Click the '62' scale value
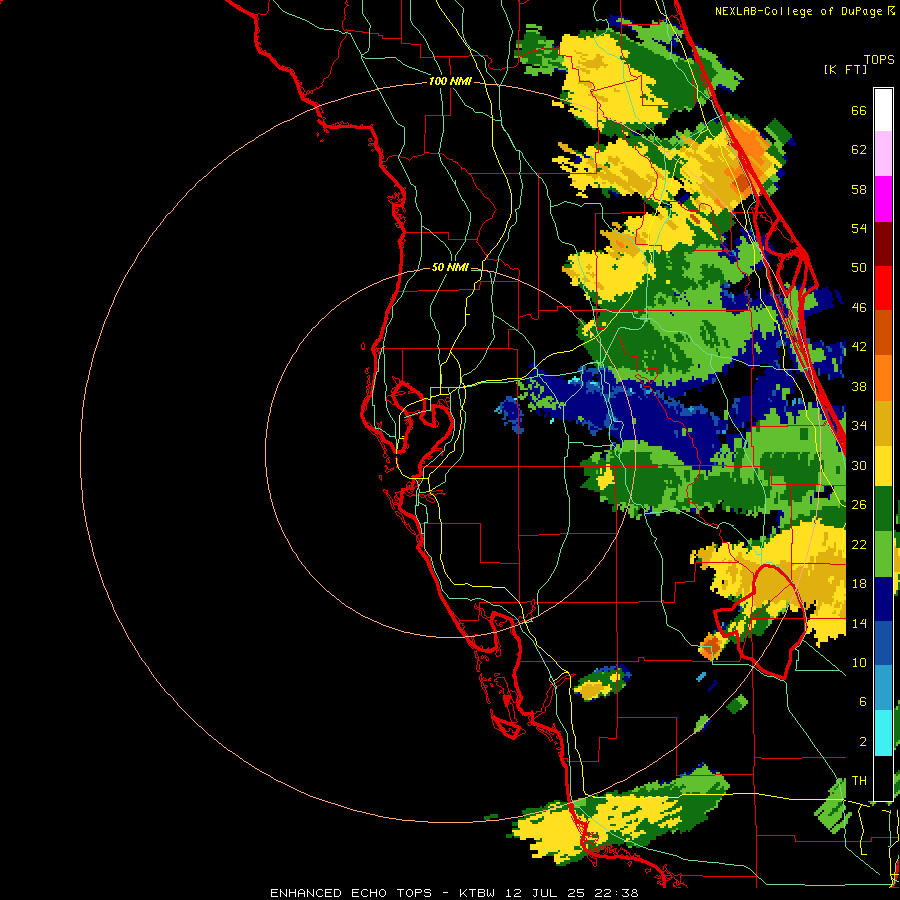Viewport: 900px width, 900px height. (859, 150)
